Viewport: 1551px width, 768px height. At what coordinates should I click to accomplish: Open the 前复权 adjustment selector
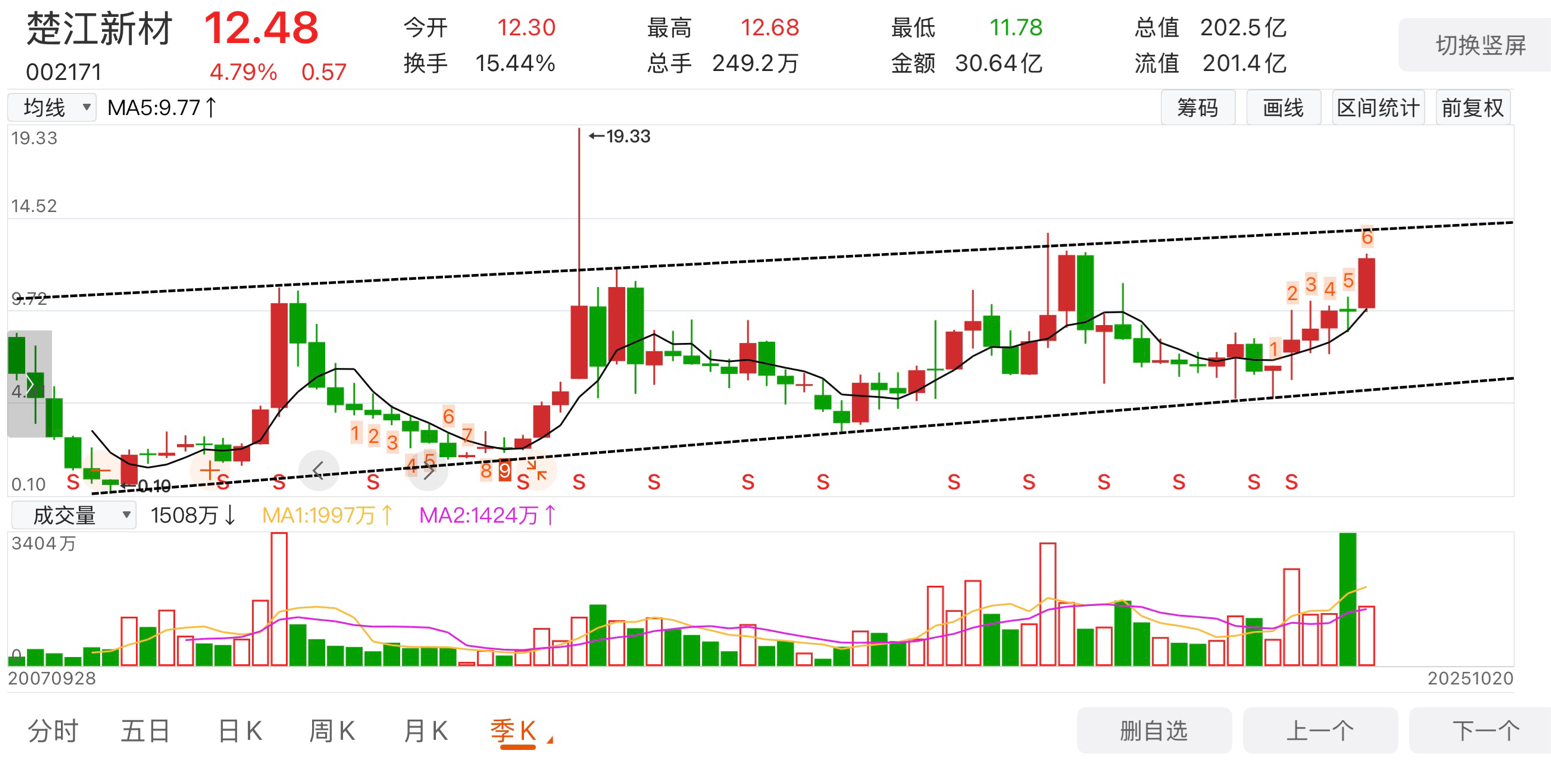pyautogui.click(x=1472, y=108)
